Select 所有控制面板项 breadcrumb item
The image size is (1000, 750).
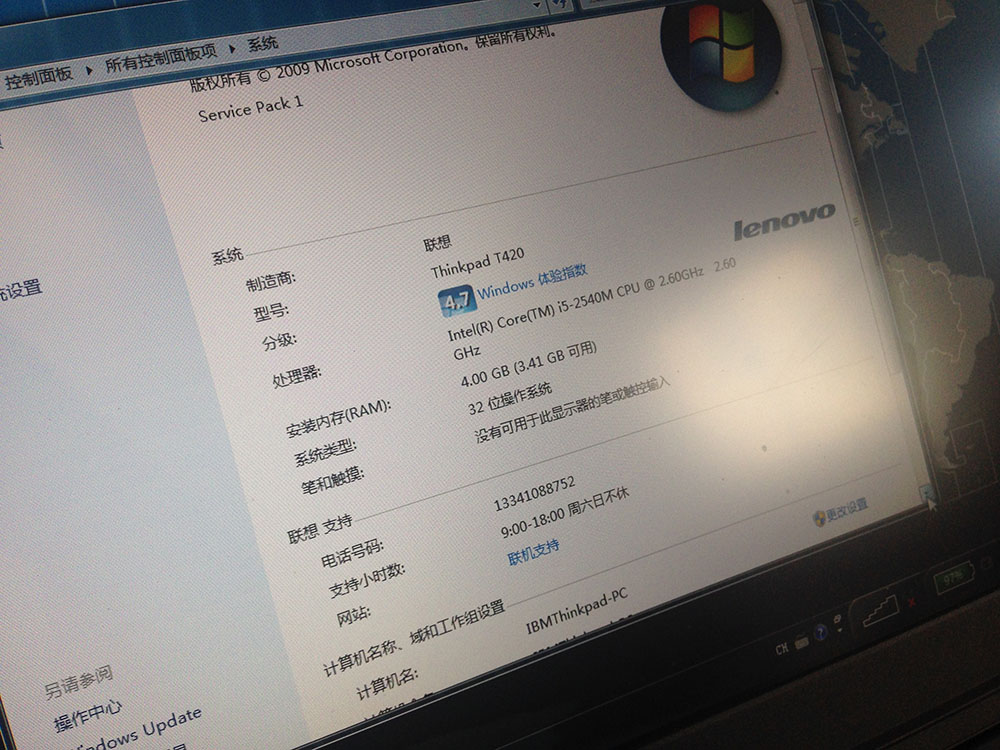tap(160, 61)
